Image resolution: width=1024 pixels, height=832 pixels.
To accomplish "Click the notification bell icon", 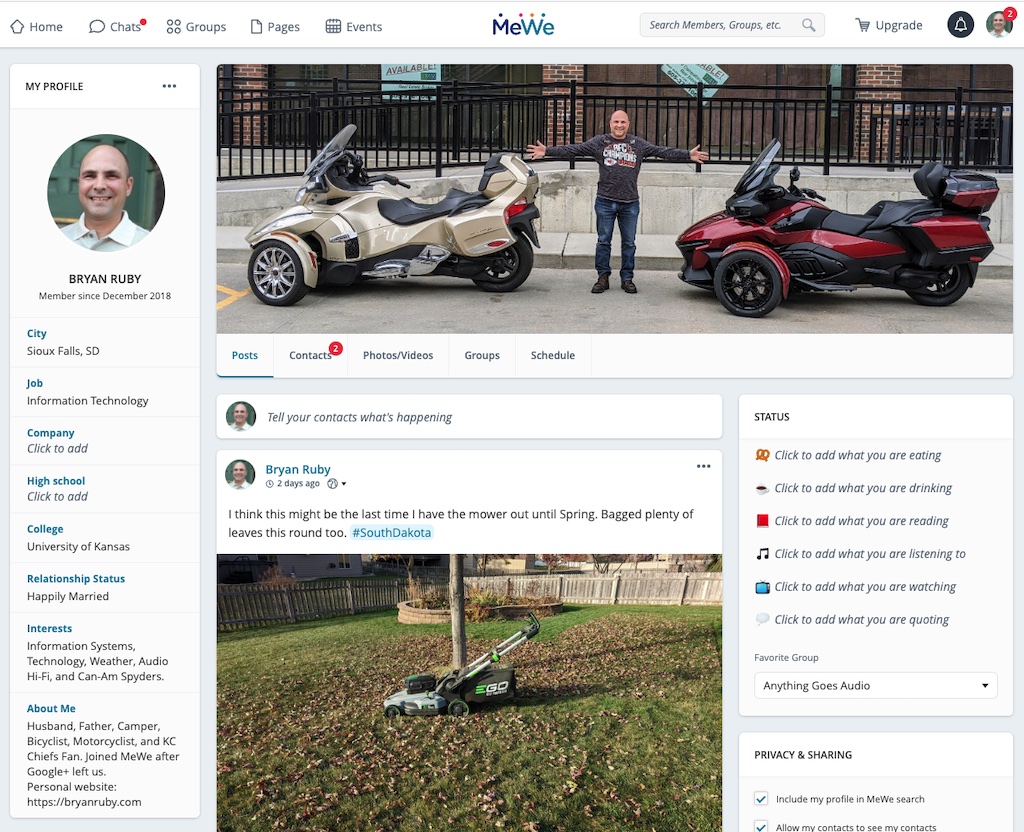I will point(960,26).
